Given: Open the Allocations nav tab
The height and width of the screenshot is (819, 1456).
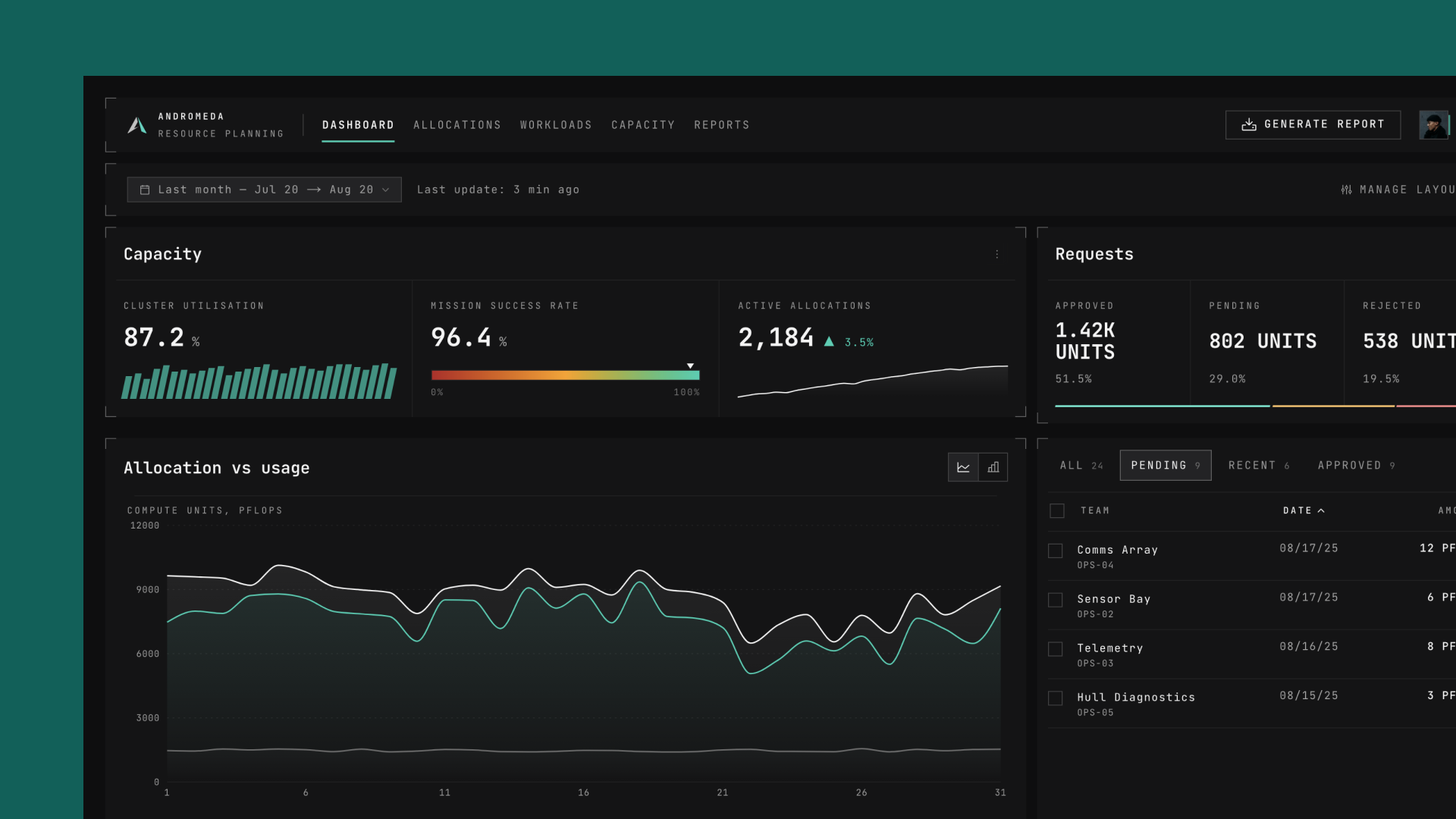Looking at the screenshot, I should tap(457, 125).
